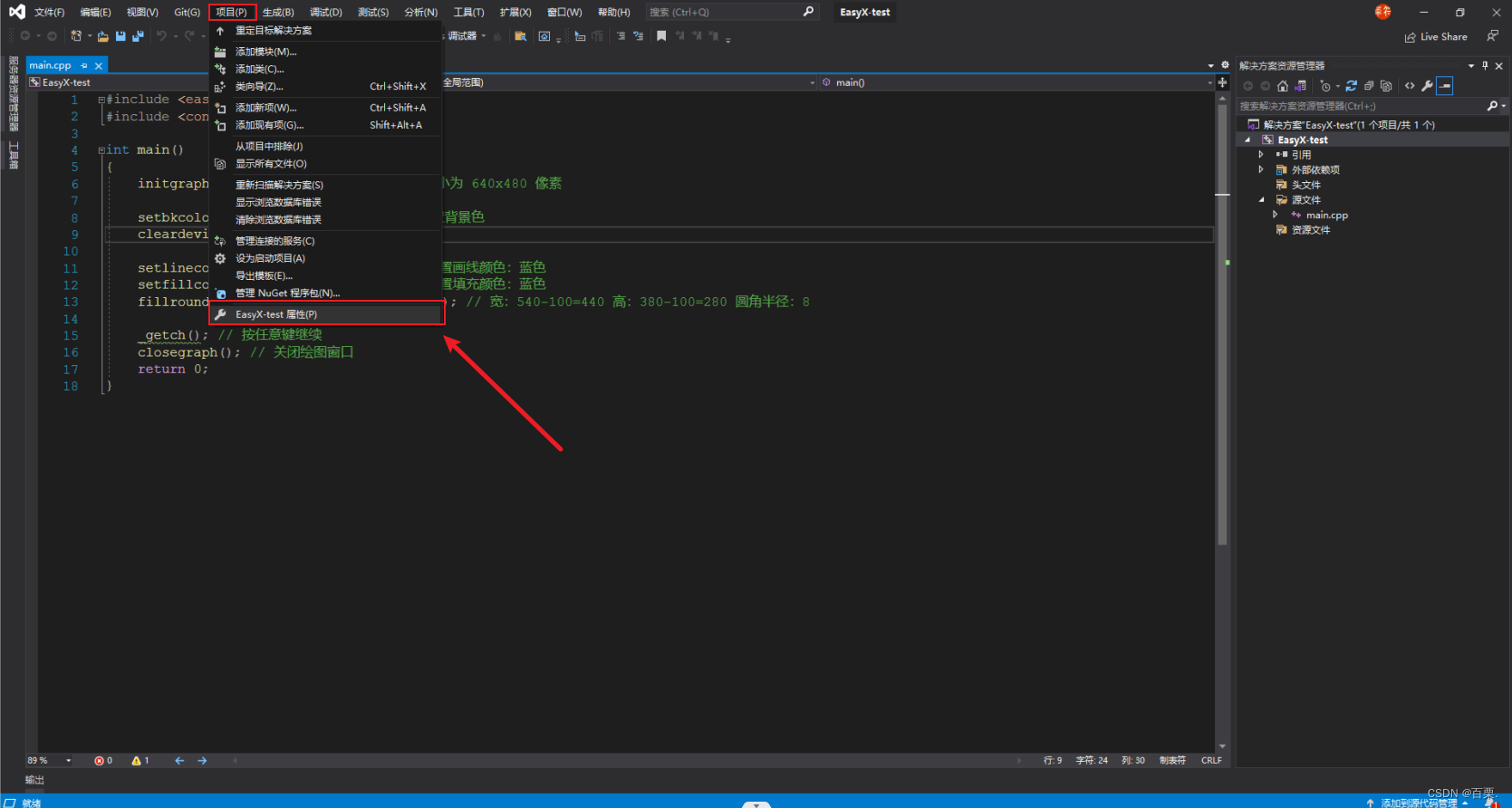The image size is (1512, 808).
Task: Click the Live Share button
Action: pyautogui.click(x=1436, y=37)
